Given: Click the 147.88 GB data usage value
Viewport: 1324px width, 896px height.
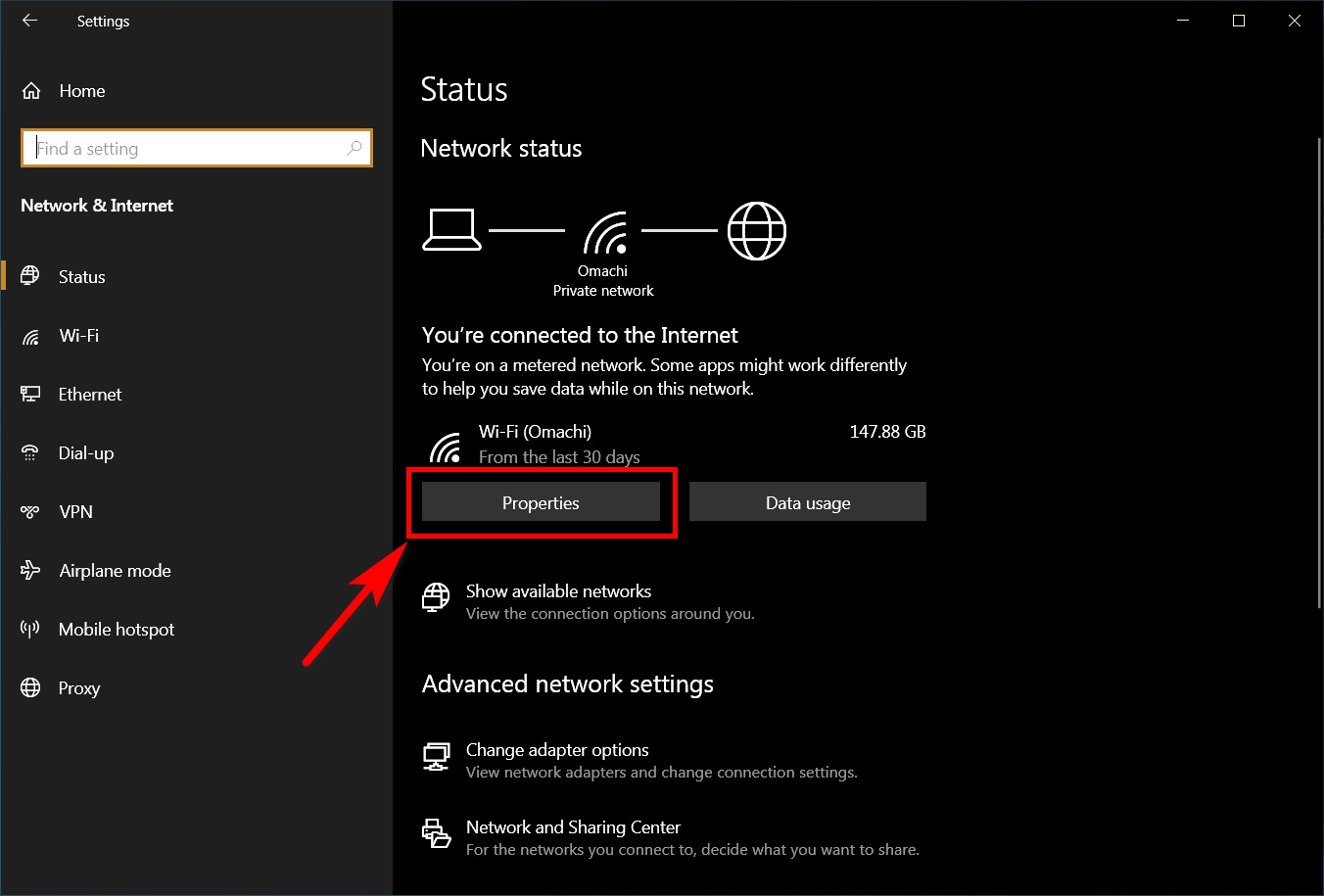Looking at the screenshot, I should [887, 432].
